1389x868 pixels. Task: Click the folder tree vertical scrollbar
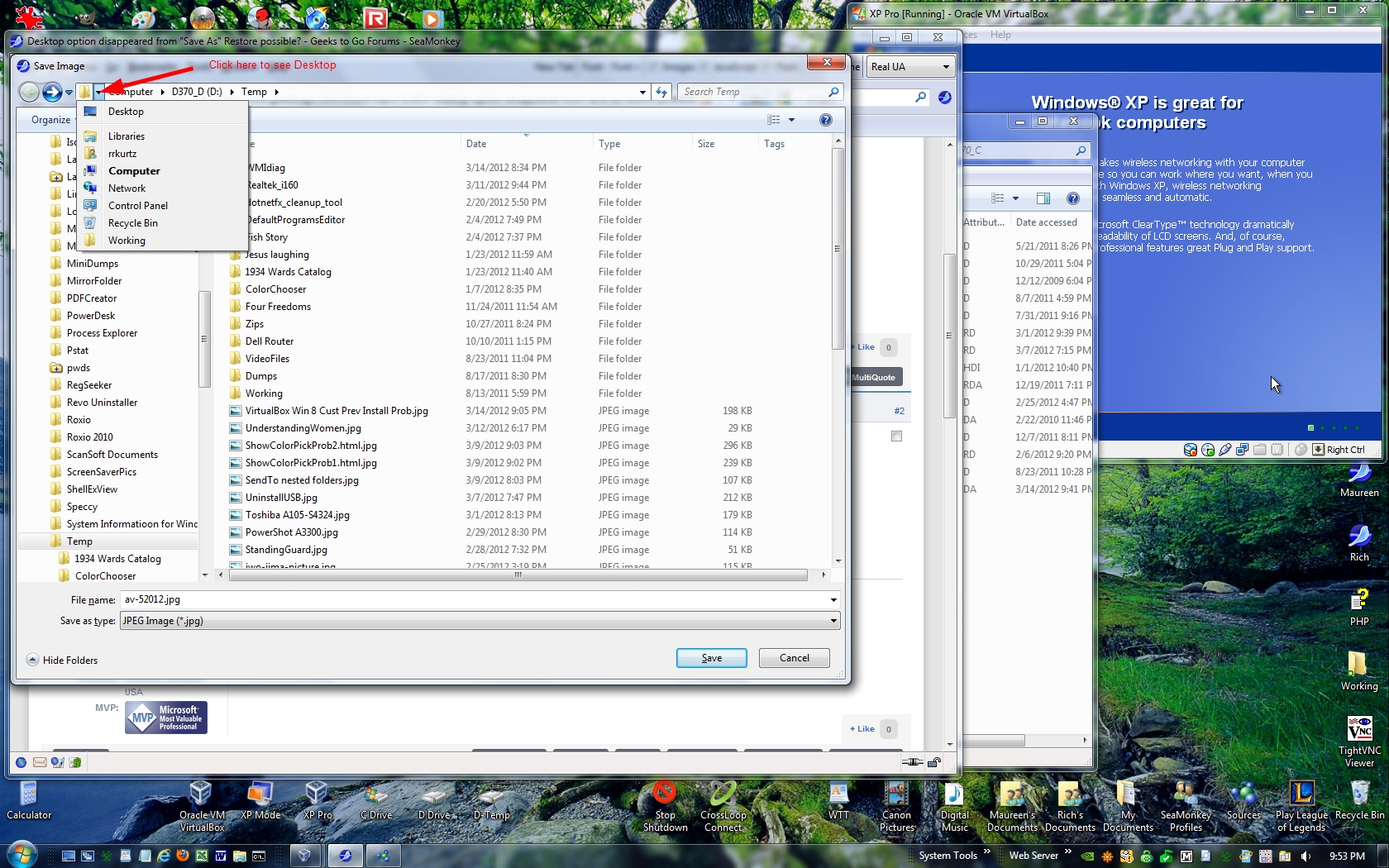204,339
